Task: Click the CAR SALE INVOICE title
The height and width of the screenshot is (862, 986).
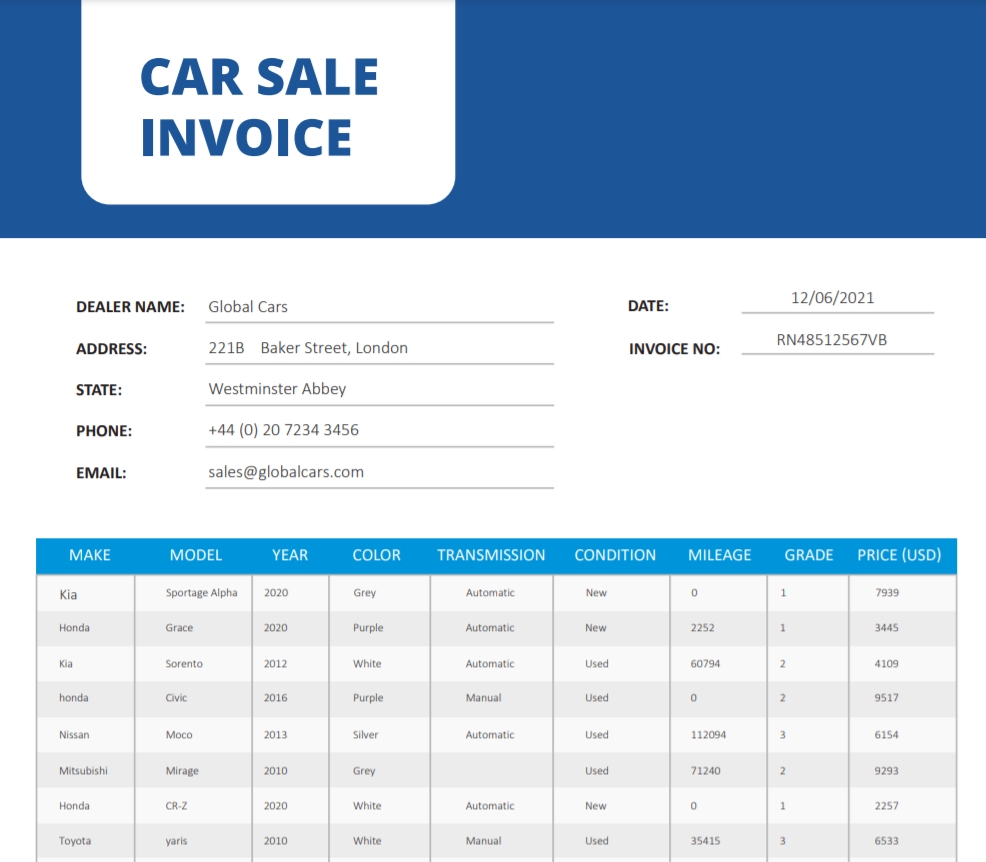Action: [258, 107]
